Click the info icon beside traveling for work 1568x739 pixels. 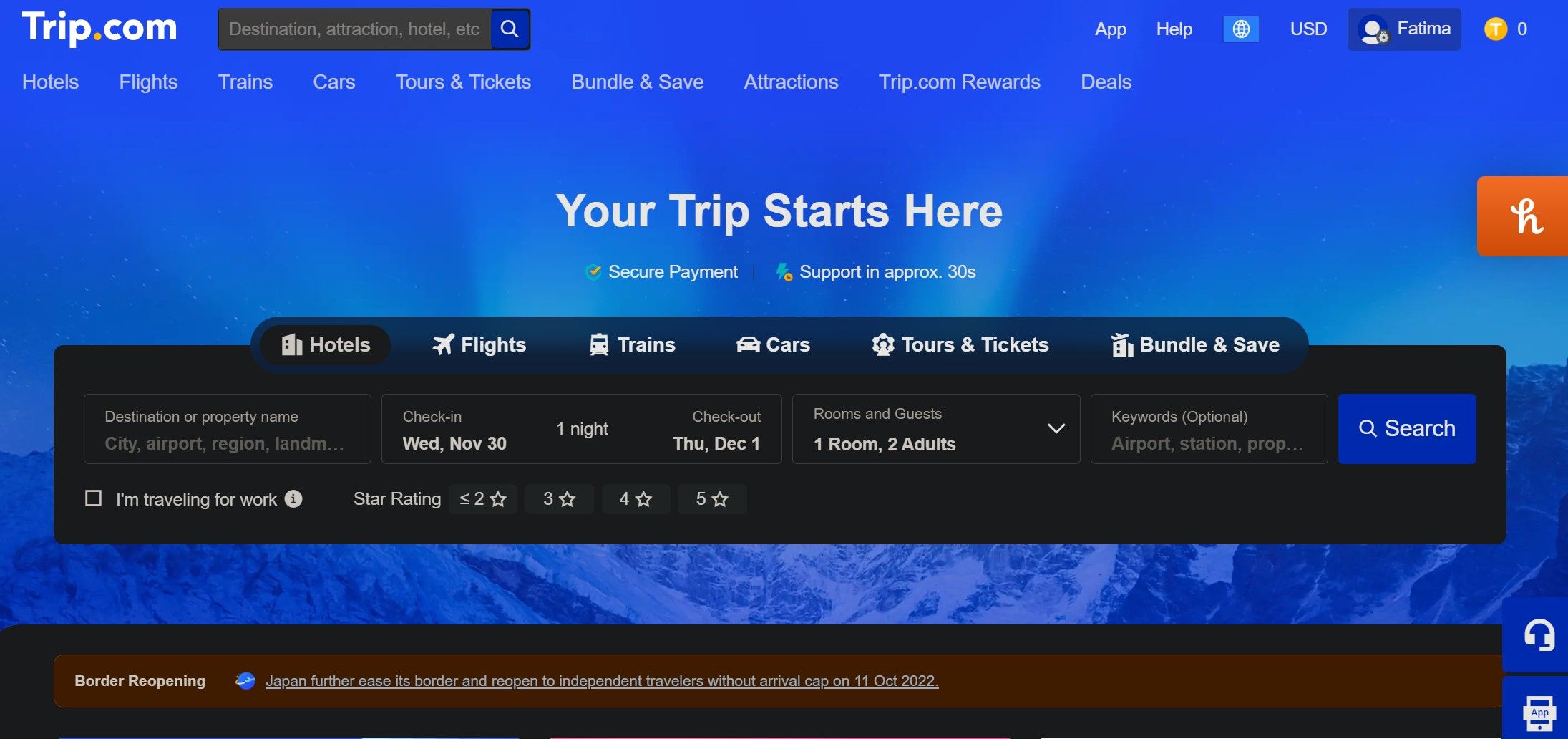(x=293, y=498)
